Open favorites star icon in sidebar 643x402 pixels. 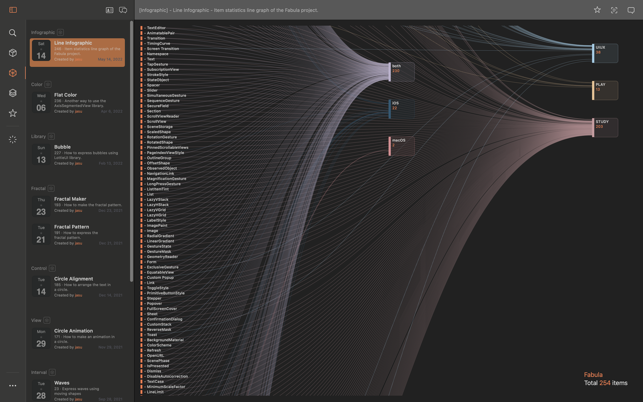click(13, 113)
